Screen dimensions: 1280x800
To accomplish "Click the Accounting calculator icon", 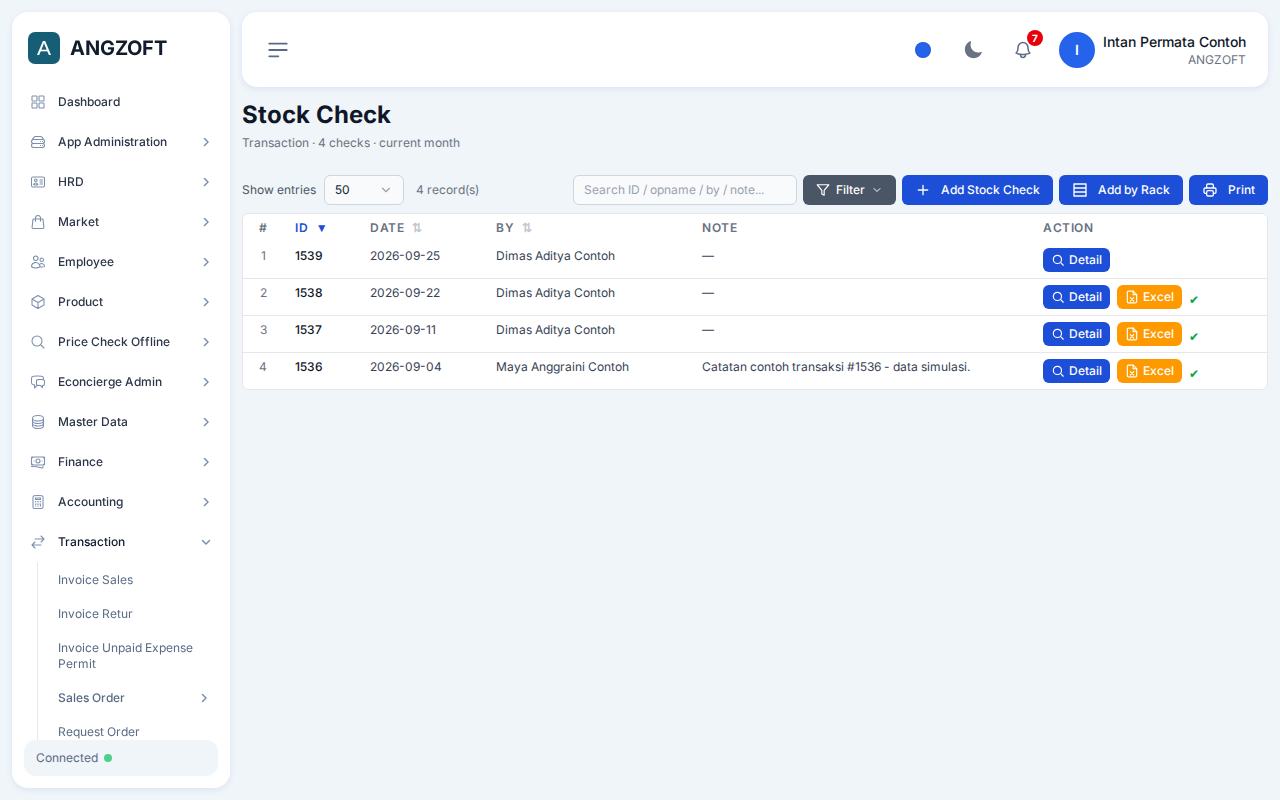I will 38,502.
